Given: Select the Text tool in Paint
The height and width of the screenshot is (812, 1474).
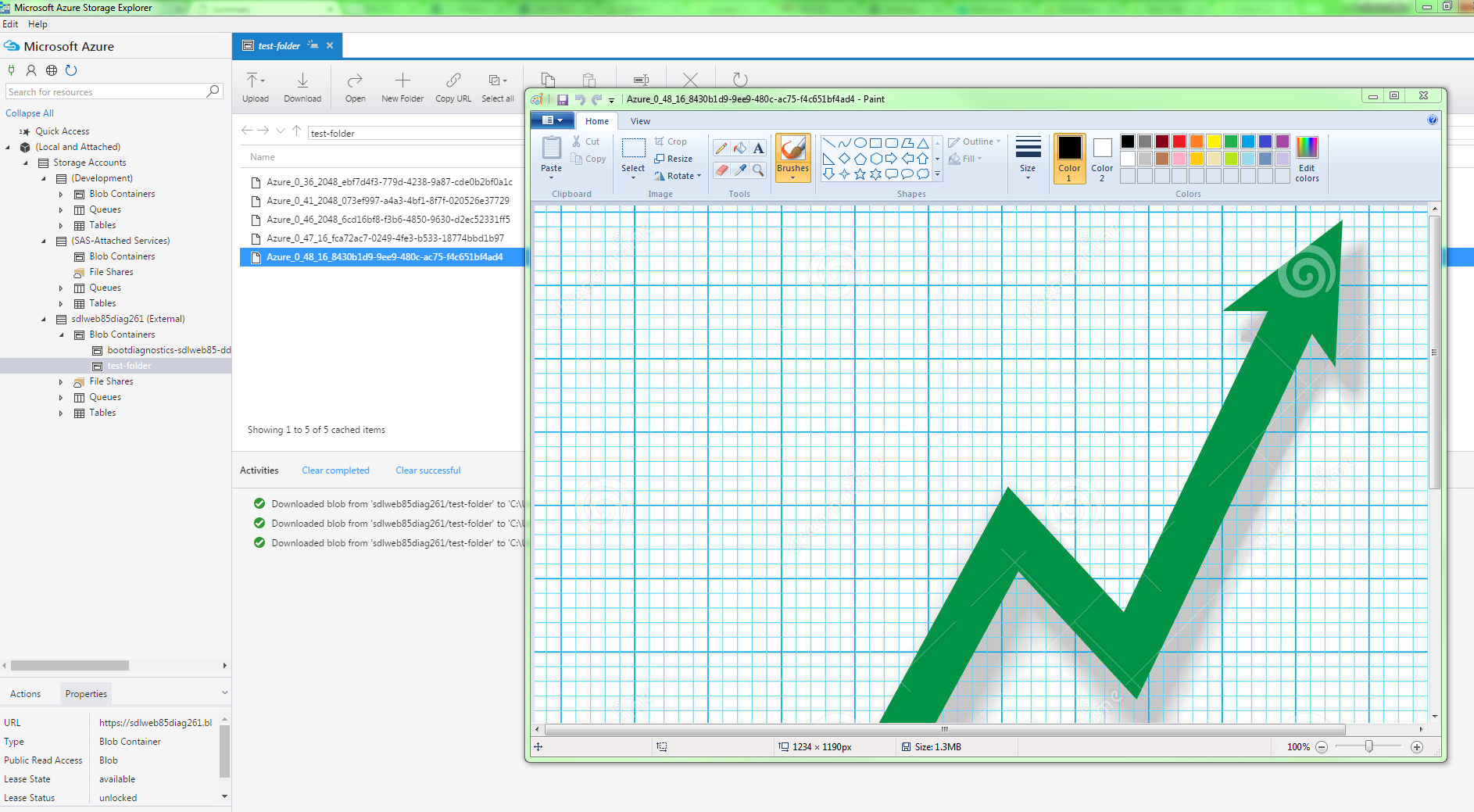Looking at the screenshot, I should pos(758,148).
